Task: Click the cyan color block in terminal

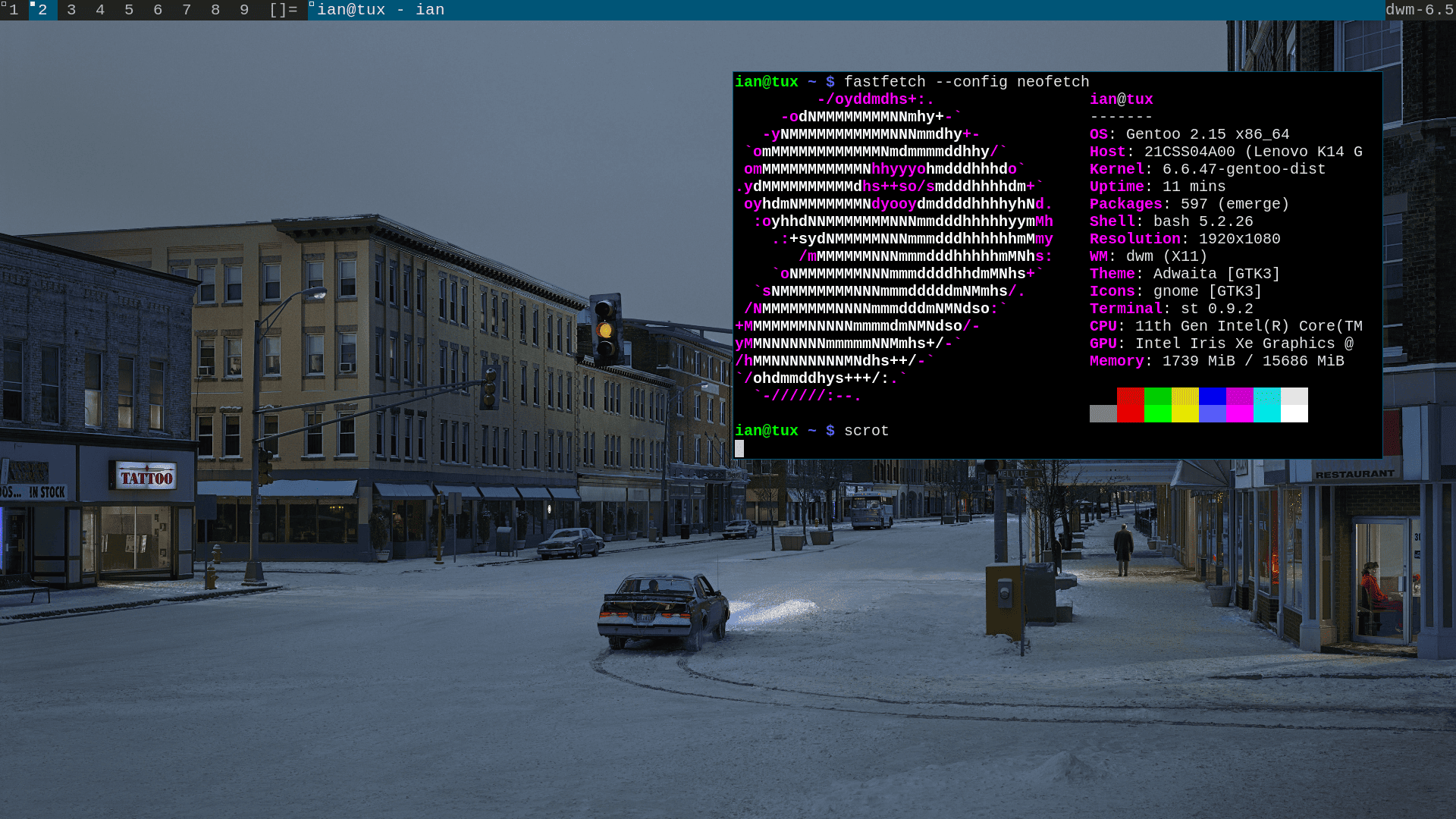Action: tap(1266, 405)
